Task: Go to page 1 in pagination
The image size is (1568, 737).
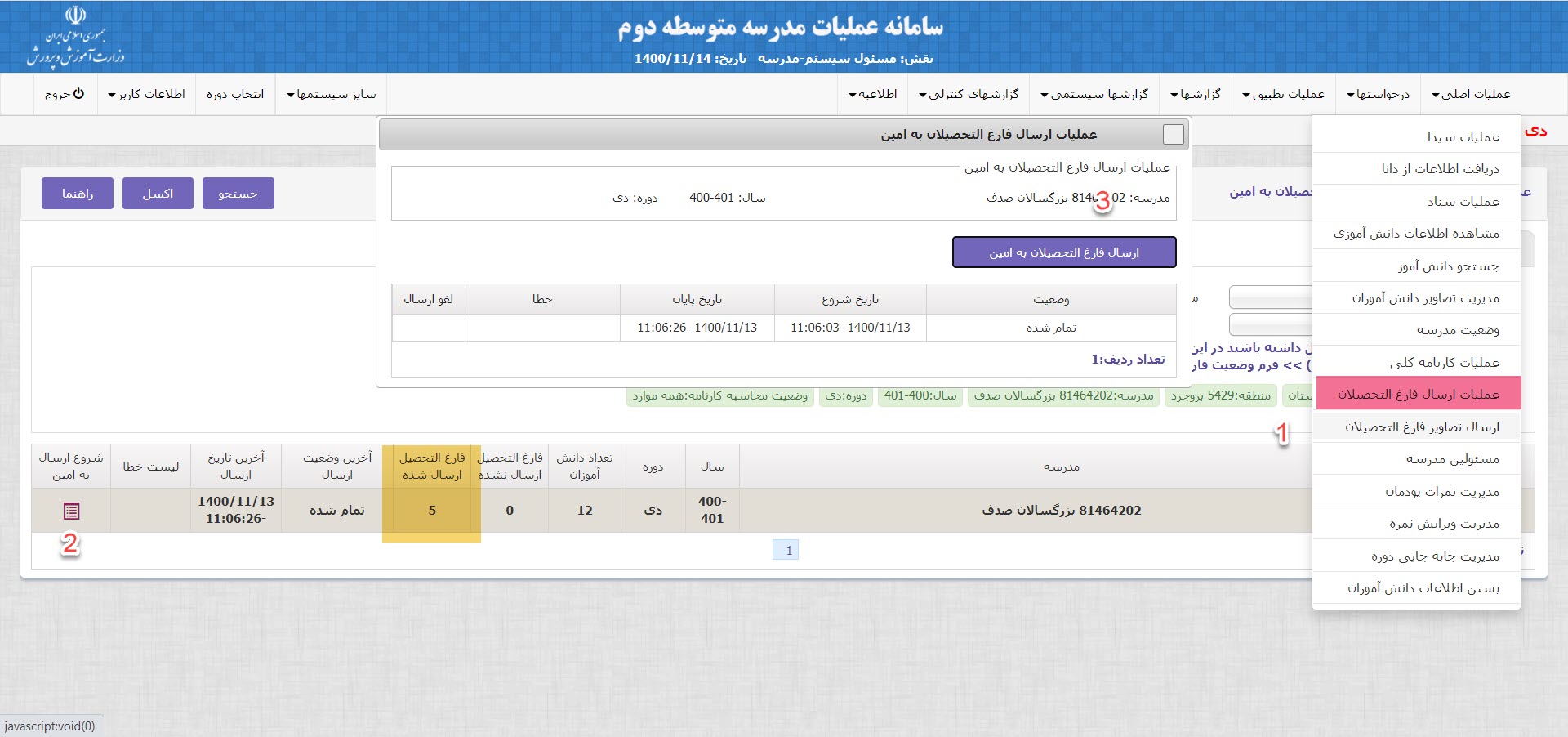Action: (x=788, y=550)
